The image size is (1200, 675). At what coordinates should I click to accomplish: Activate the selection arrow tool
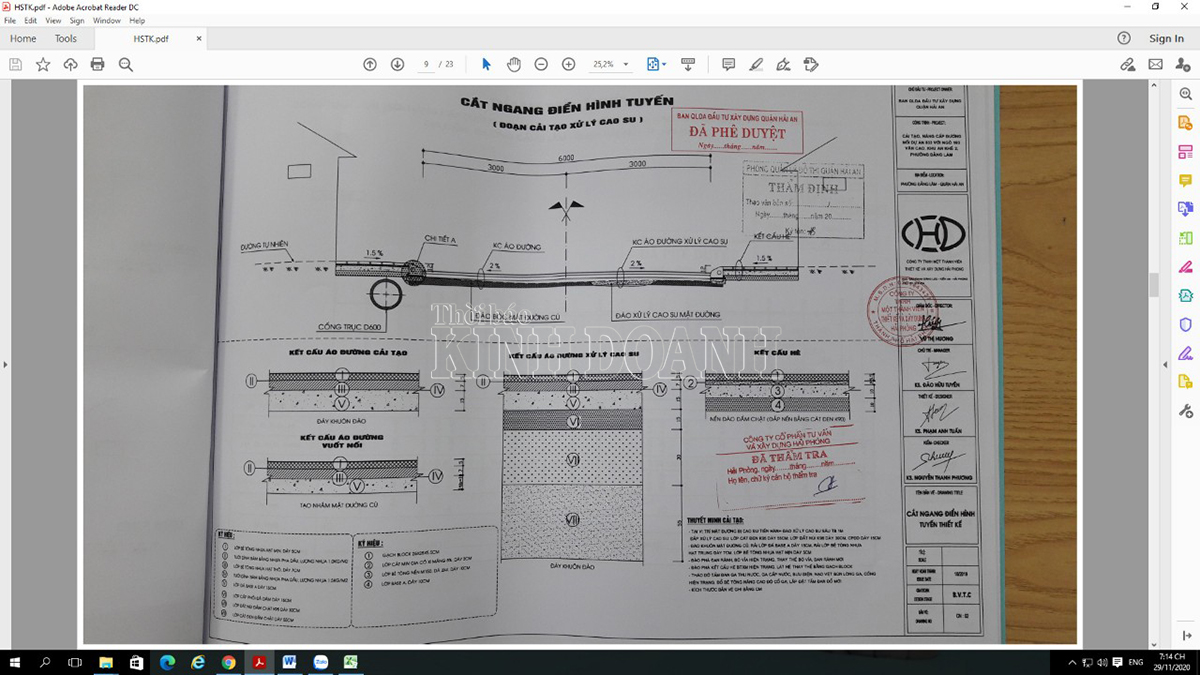[486, 64]
